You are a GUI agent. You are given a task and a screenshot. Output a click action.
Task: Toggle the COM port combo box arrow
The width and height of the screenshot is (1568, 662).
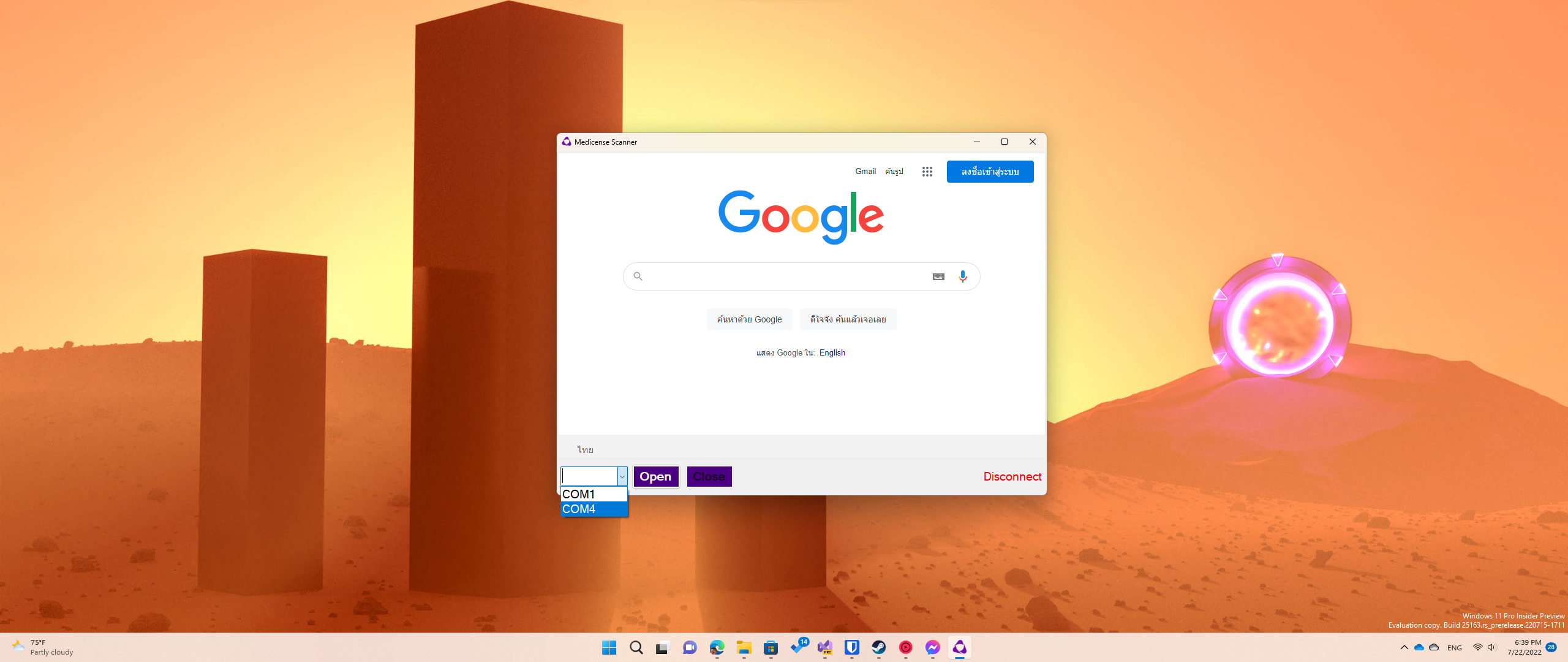(x=622, y=476)
